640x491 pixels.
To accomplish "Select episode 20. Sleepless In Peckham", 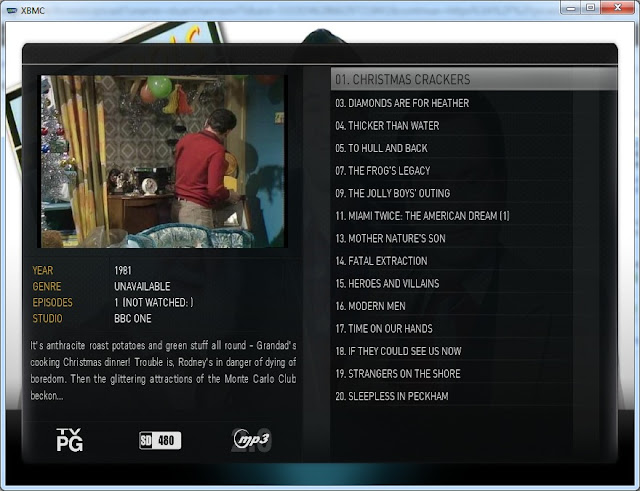I will pyautogui.click(x=473, y=396).
